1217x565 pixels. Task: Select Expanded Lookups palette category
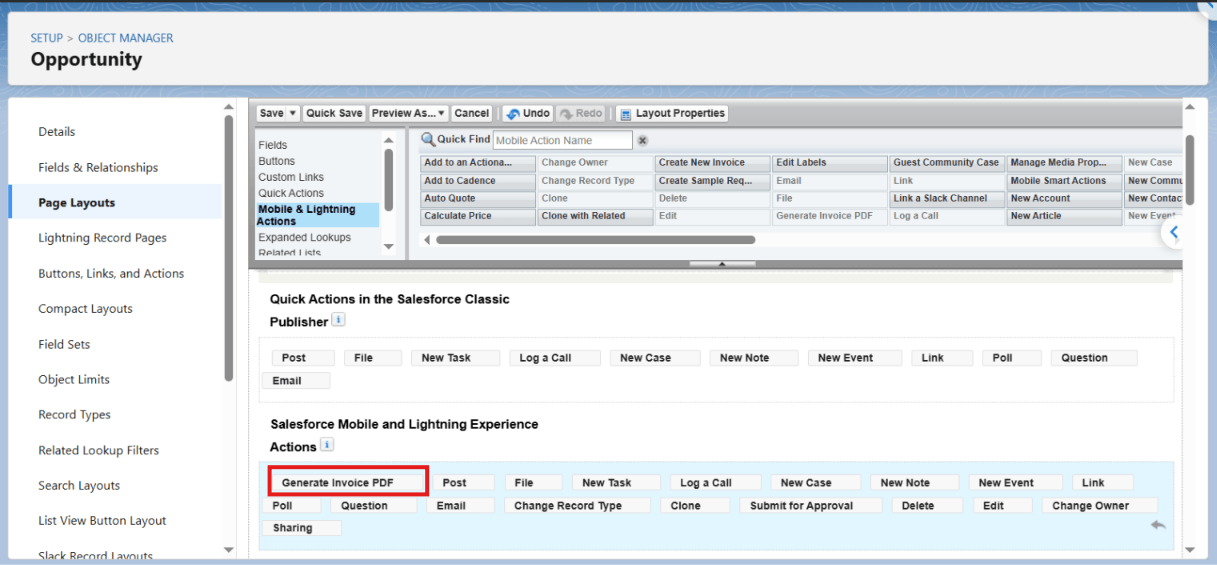tap(304, 238)
